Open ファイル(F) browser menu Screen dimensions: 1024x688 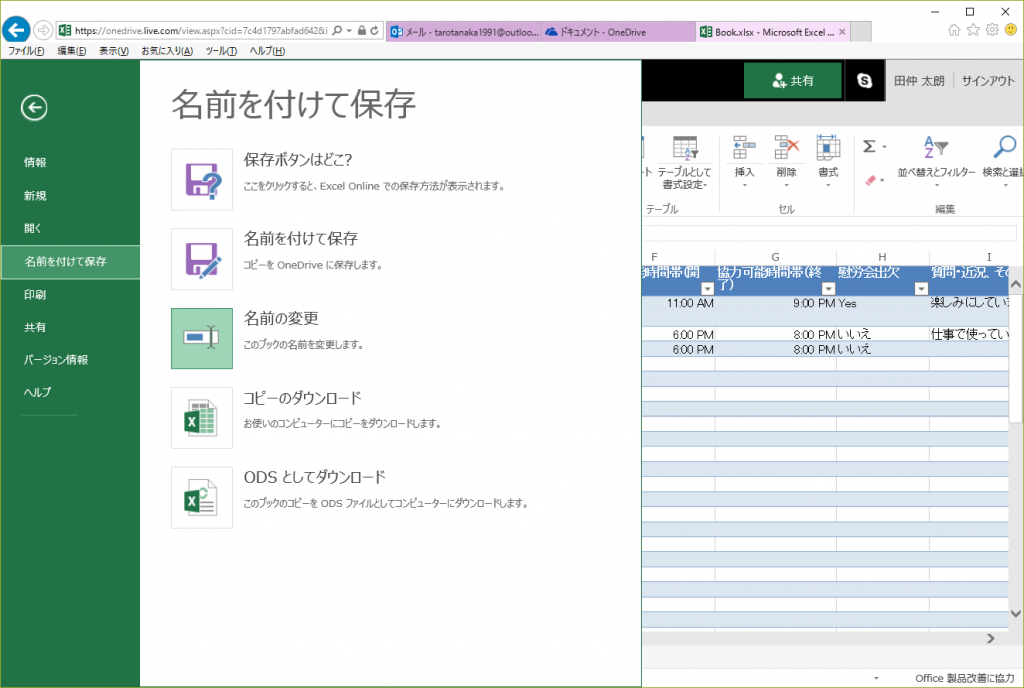(x=26, y=51)
